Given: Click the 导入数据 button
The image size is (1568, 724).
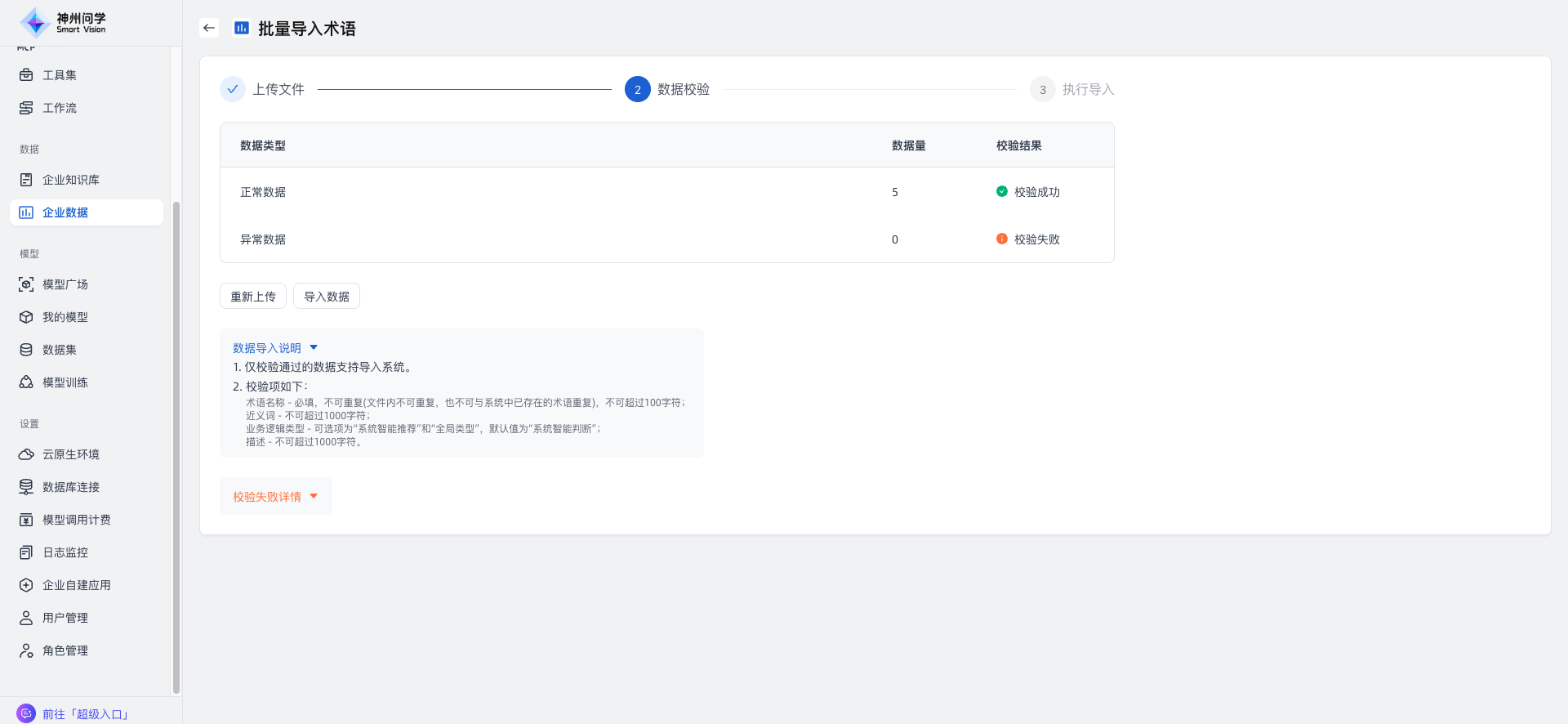Looking at the screenshot, I should pyautogui.click(x=327, y=297).
